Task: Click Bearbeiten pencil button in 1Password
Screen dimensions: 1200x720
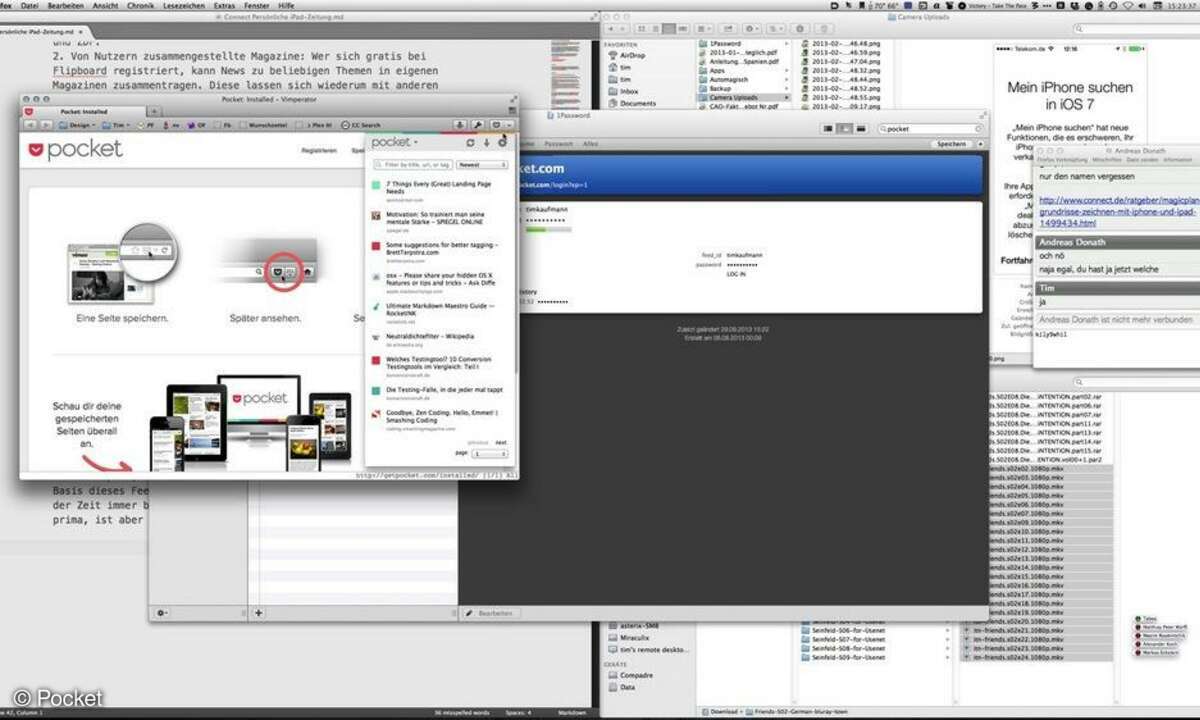Action: point(490,613)
